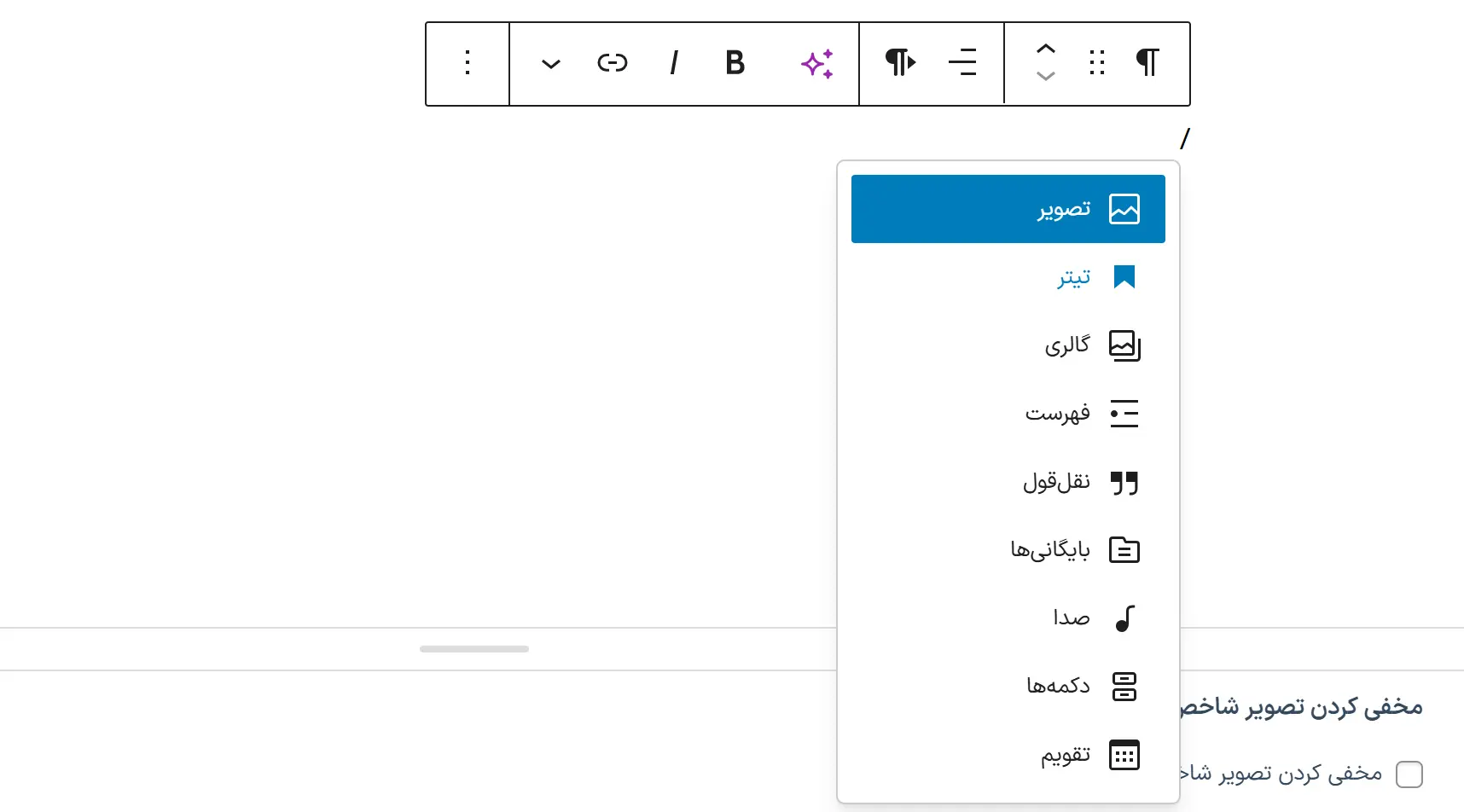Enable مخفی کردن تصویر شاخص checkbox
The height and width of the screenshot is (812, 1464).
coord(1408,774)
